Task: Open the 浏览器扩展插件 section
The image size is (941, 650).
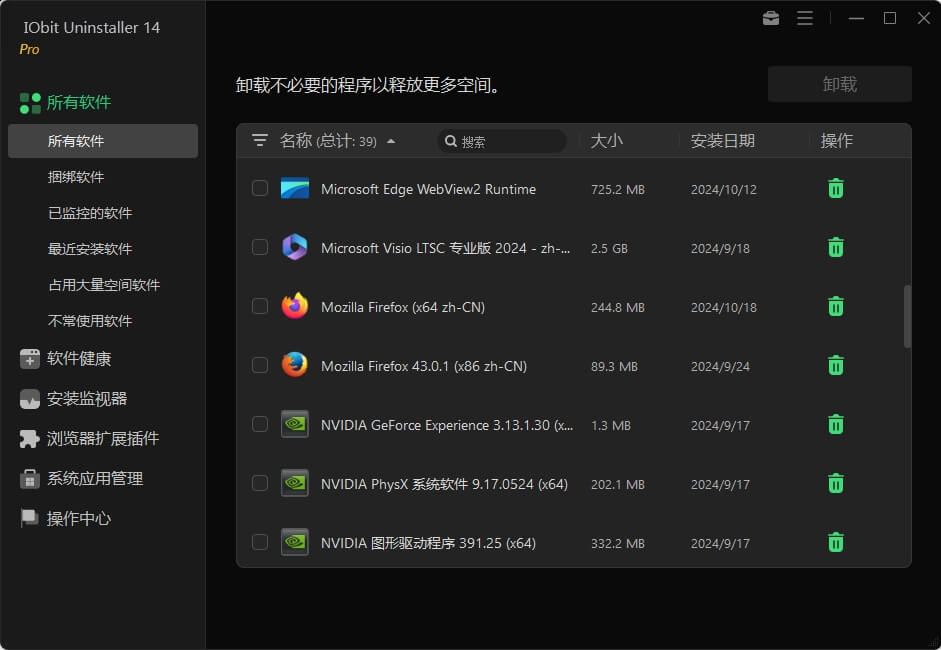Action: point(103,439)
